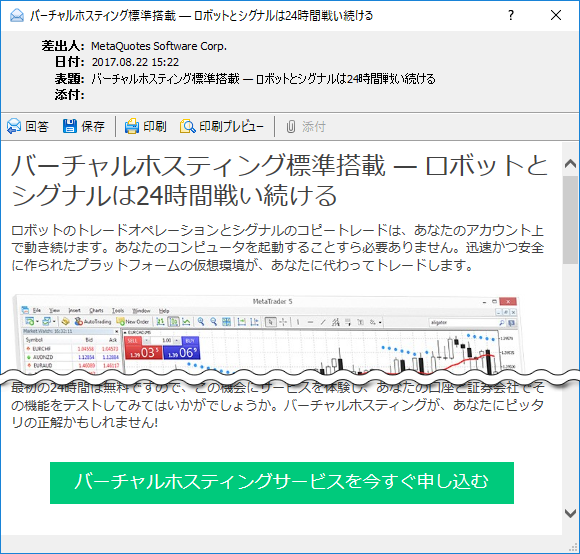This screenshot has width=580, height=554.
Task: Click the large message heading バーチャルホスティング標準搭載
Action: pos(279,180)
